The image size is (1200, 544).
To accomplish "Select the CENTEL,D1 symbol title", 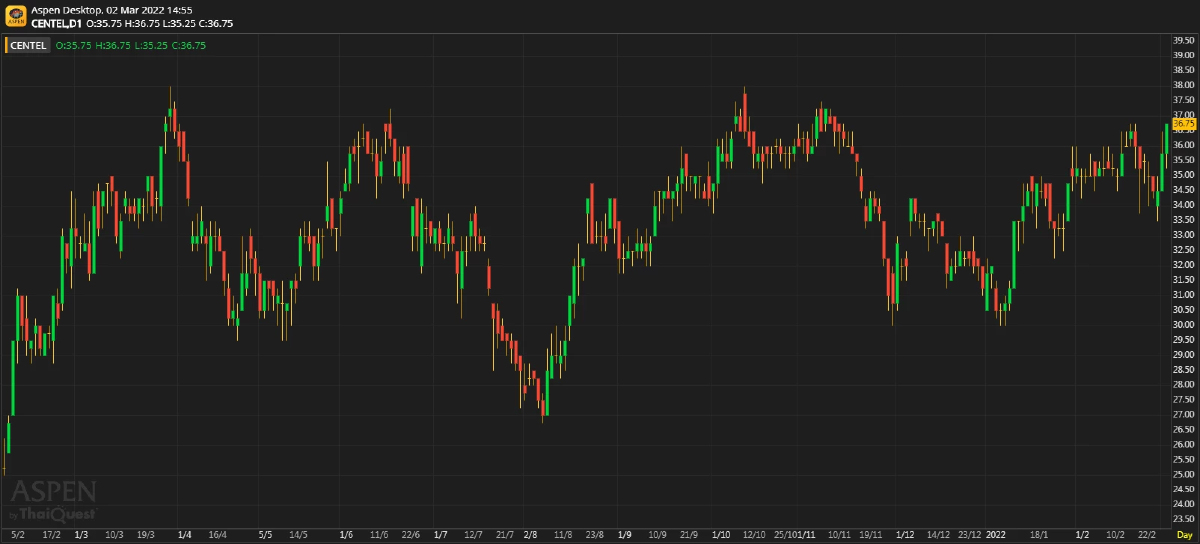I will 58,23.
